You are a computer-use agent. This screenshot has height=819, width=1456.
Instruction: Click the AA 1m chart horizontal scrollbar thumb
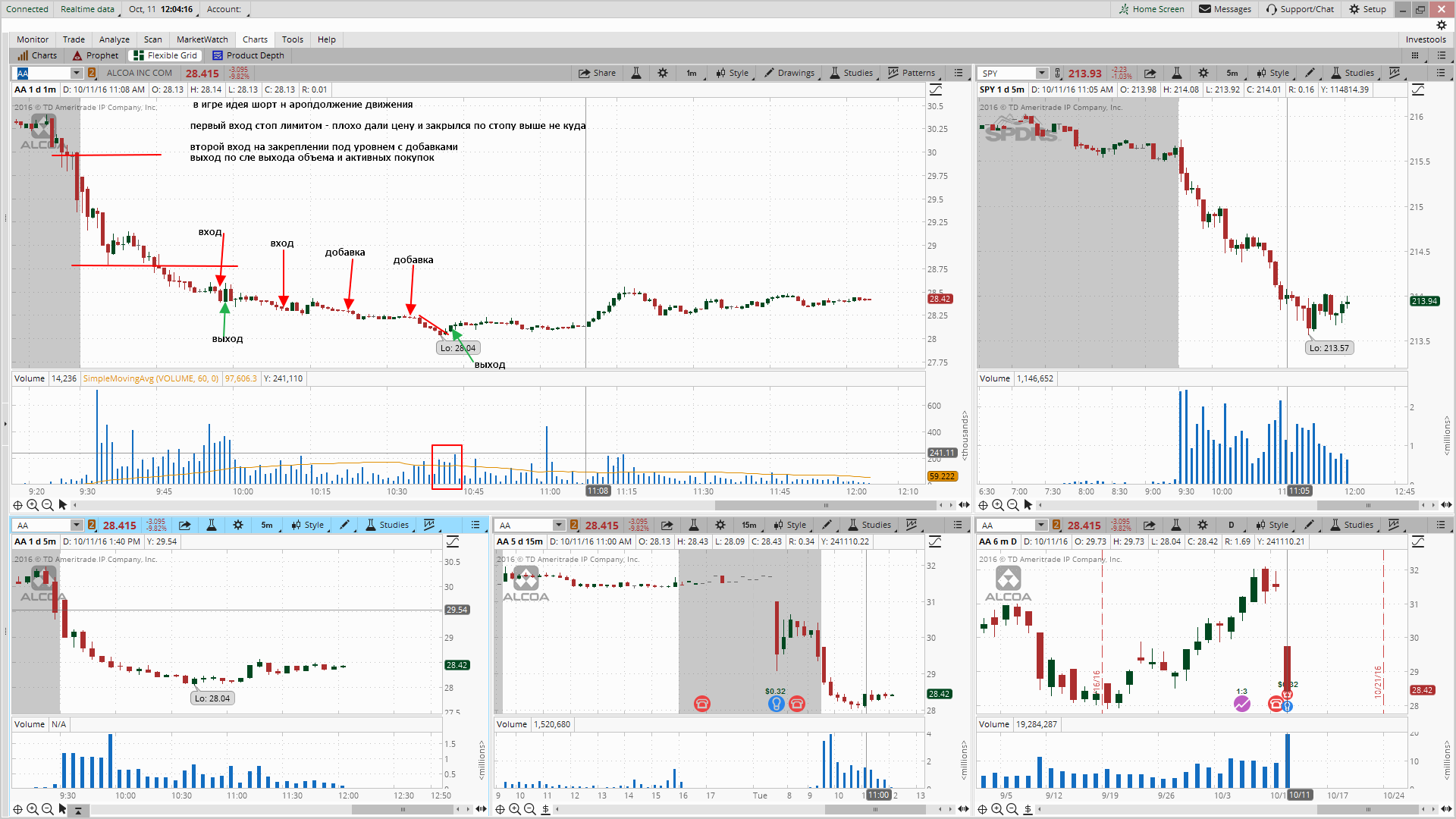click(825, 505)
